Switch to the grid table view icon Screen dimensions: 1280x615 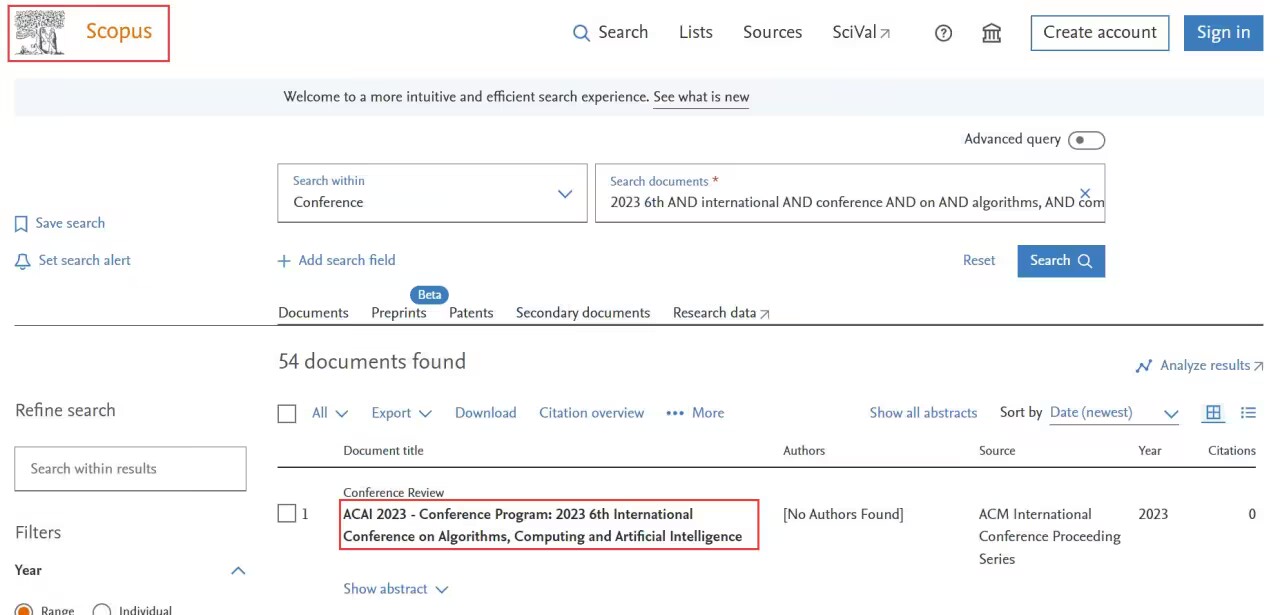coord(1214,412)
